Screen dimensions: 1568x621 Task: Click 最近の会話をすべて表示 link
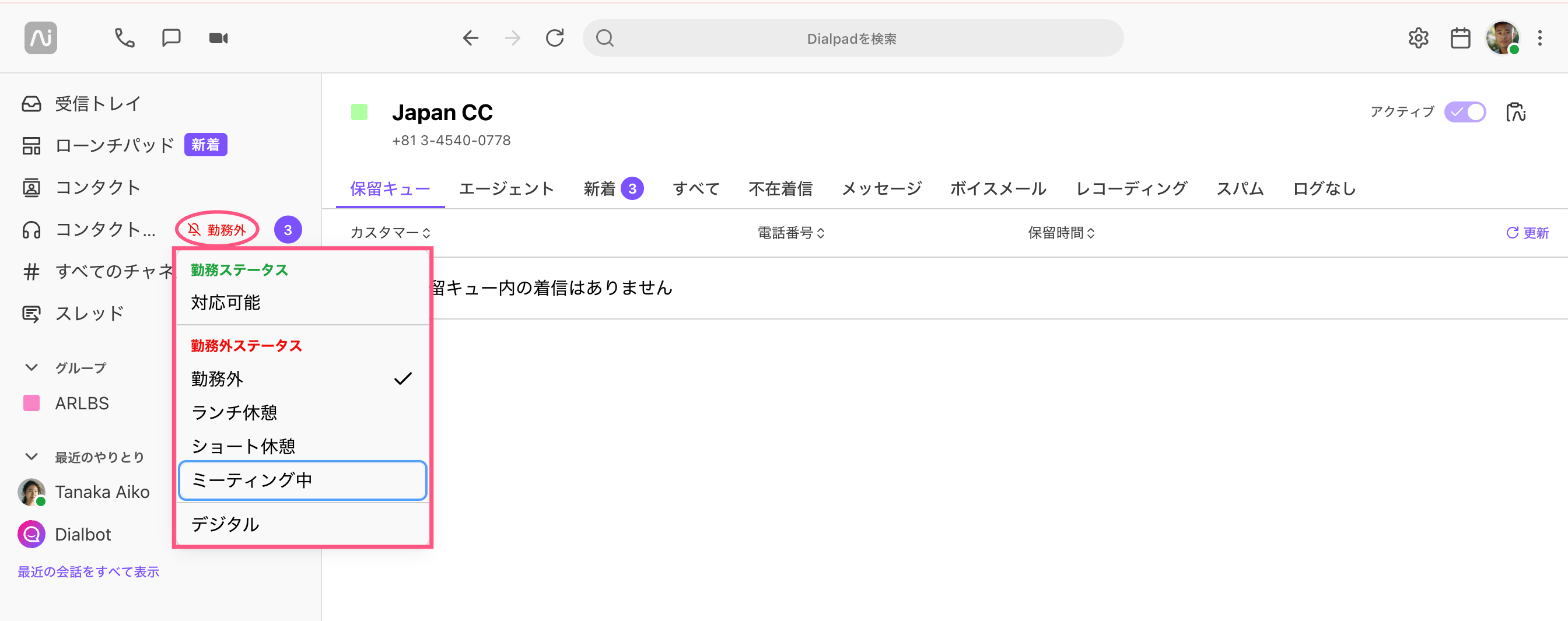point(88,572)
